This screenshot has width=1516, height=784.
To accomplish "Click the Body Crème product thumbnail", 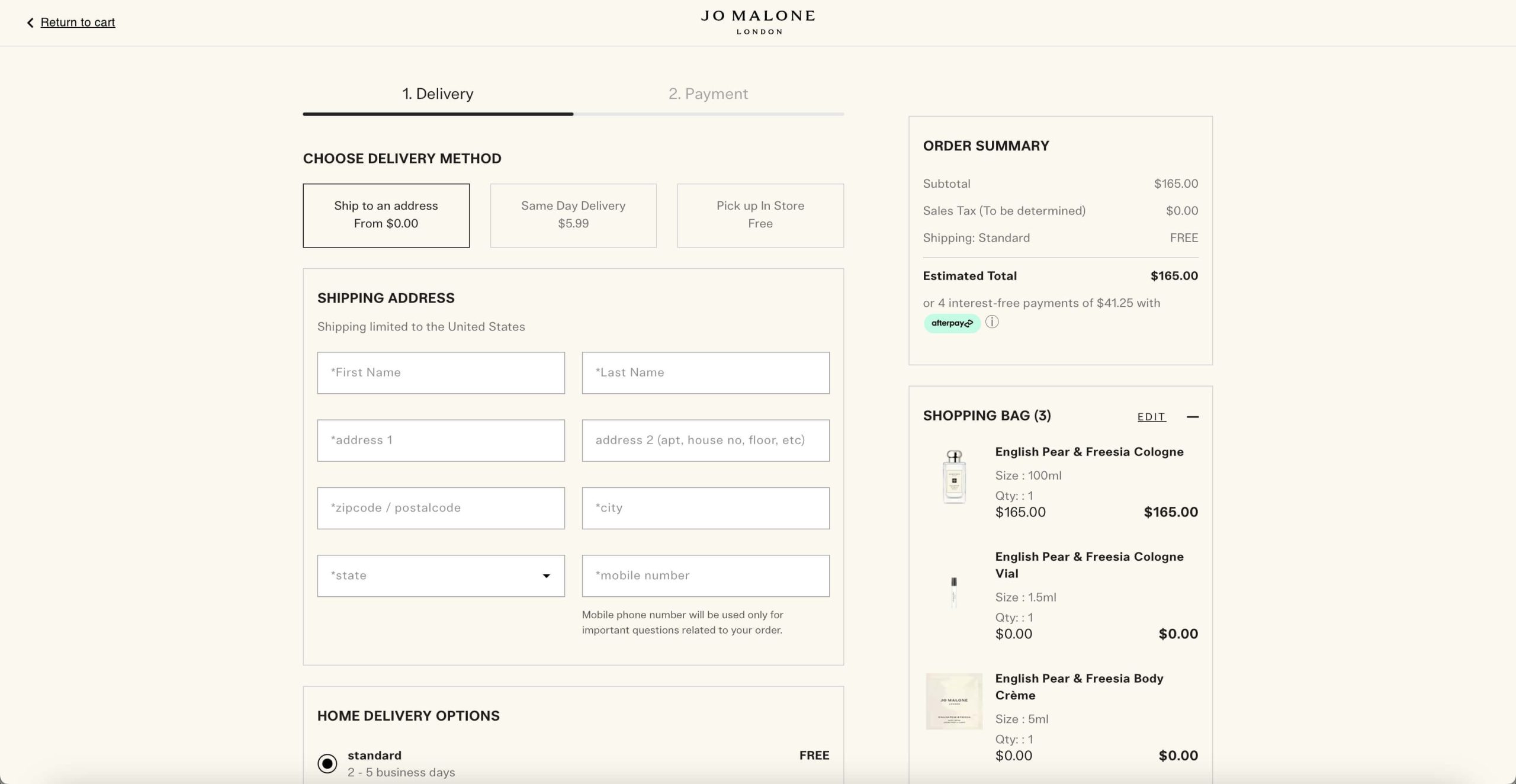I will [x=953, y=702].
